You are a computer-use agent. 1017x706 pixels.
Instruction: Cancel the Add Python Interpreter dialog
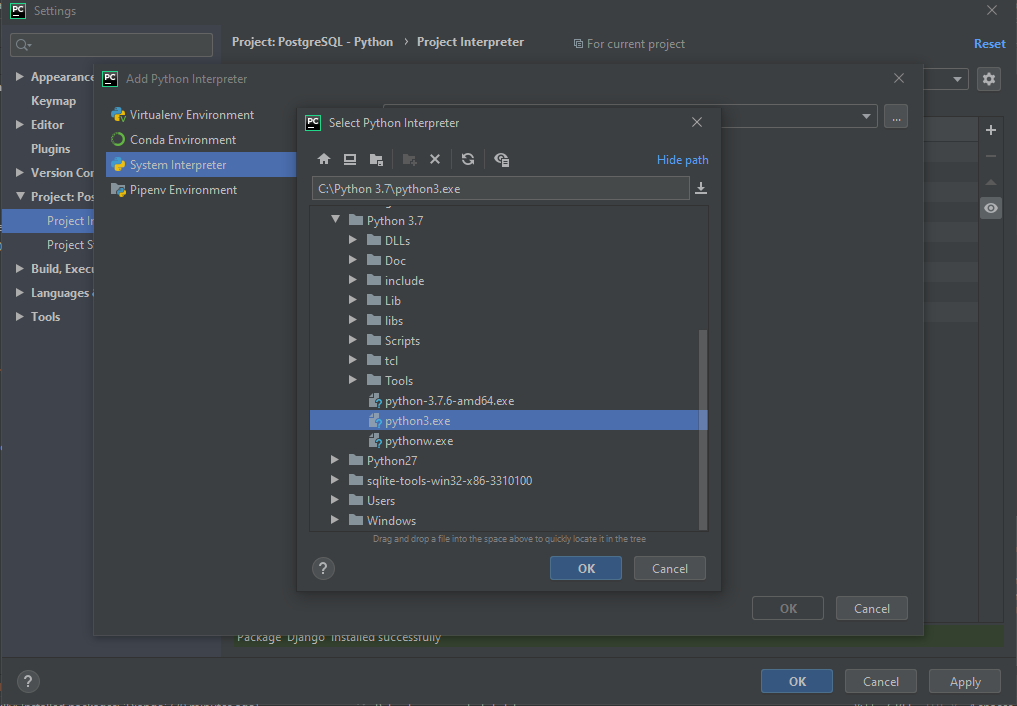coord(872,609)
